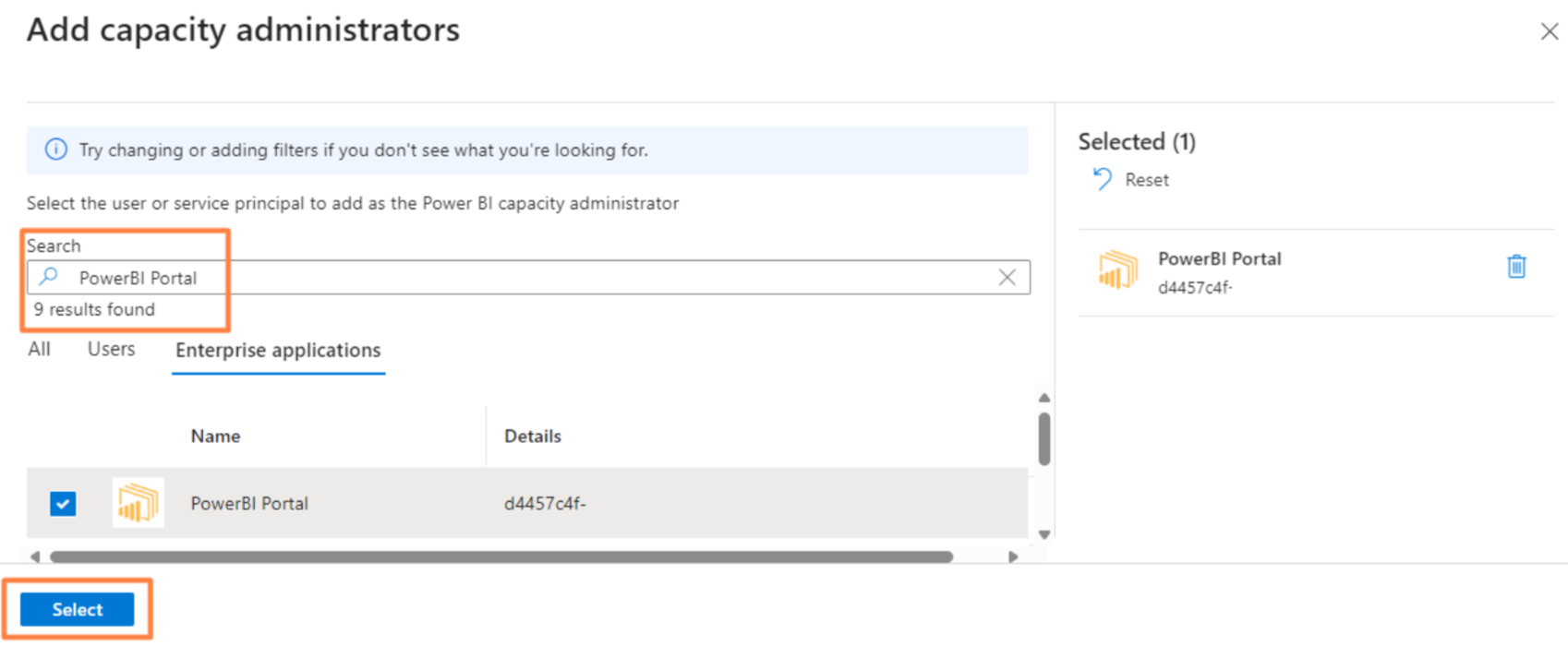Click the info icon in the blue banner
The height and width of the screenshot is (646, 1568).
click(56, 150)
